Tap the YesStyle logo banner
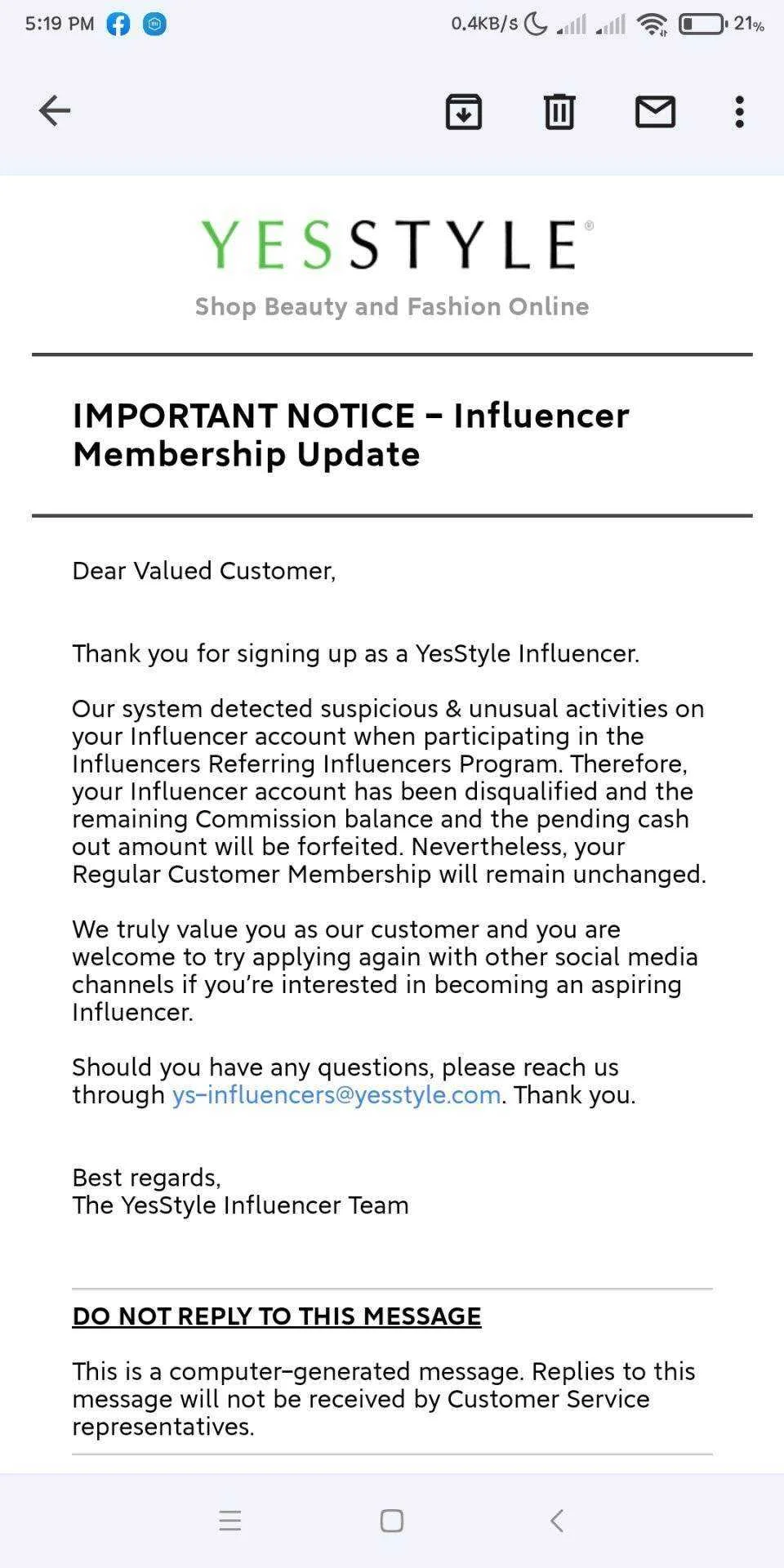This screenshot has height=1568, width=784. (x=396, y=244)
